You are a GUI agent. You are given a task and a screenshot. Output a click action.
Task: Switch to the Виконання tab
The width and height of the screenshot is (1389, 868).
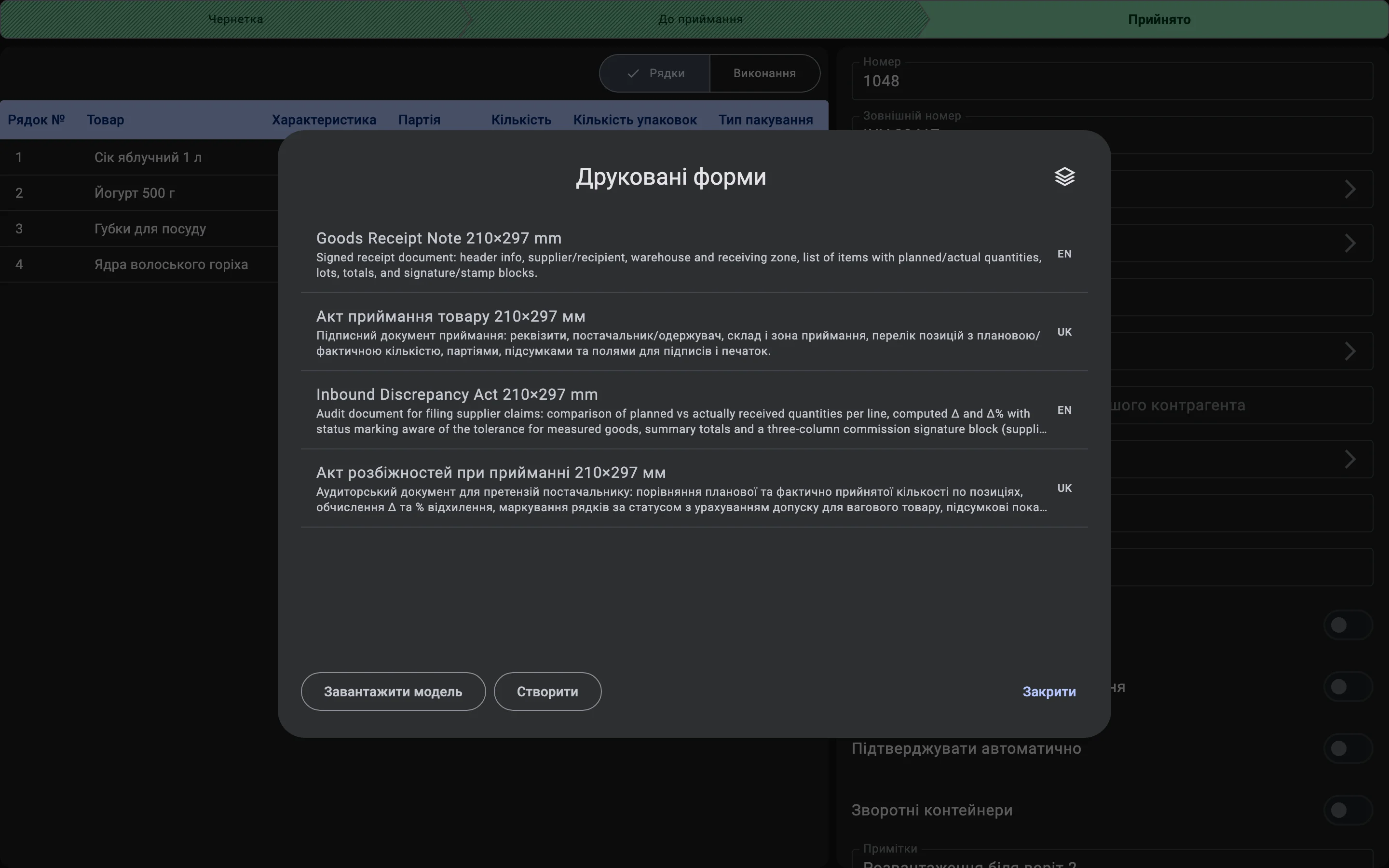(x=764, y=73)
